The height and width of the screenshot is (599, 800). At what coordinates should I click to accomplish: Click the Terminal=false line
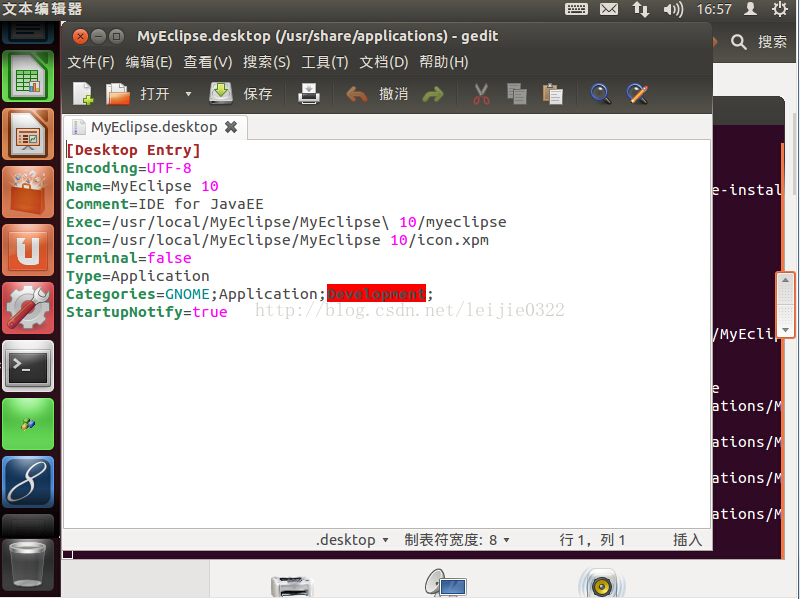pos(129,258)
